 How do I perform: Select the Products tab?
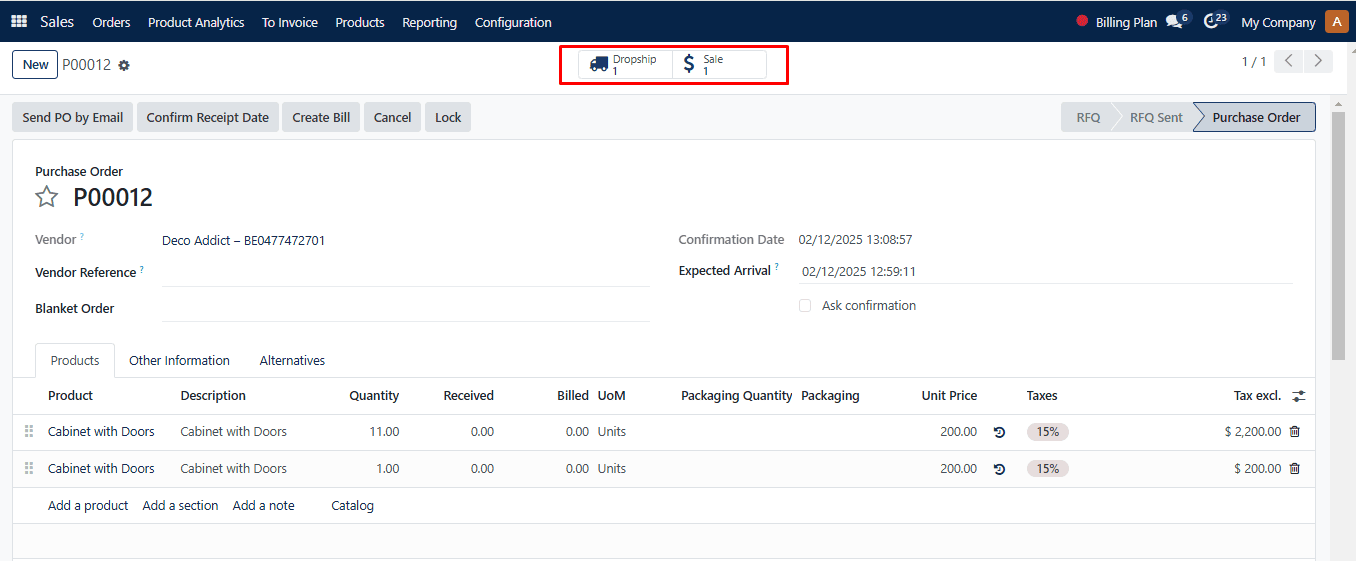(x=75, y=361)
